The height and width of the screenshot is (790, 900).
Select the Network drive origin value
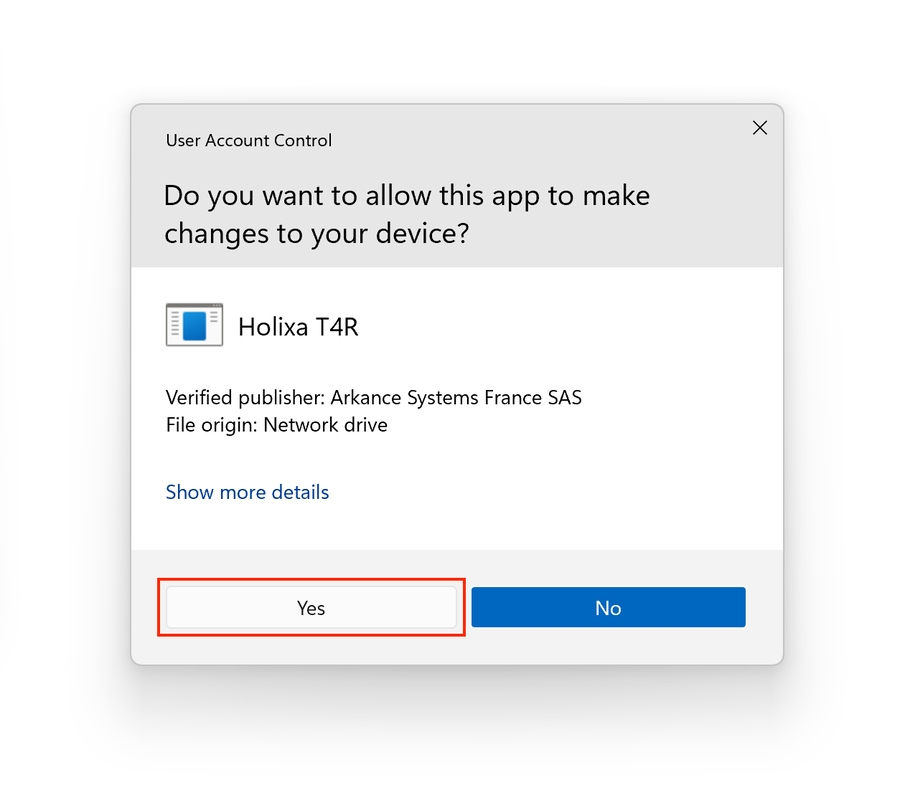pos(325,425)
